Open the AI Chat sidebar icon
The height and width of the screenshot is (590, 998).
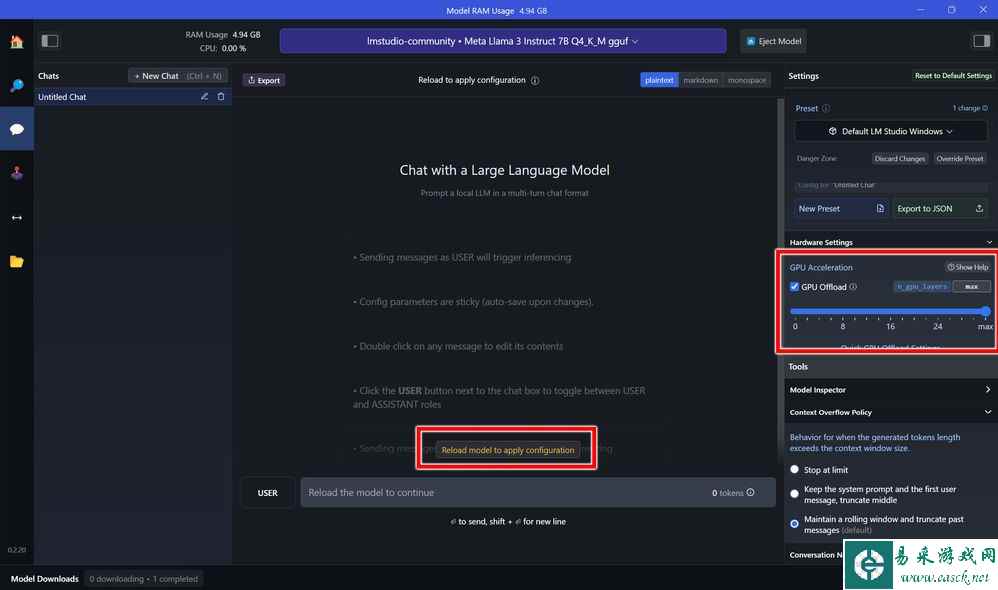[x=16, y=130]
